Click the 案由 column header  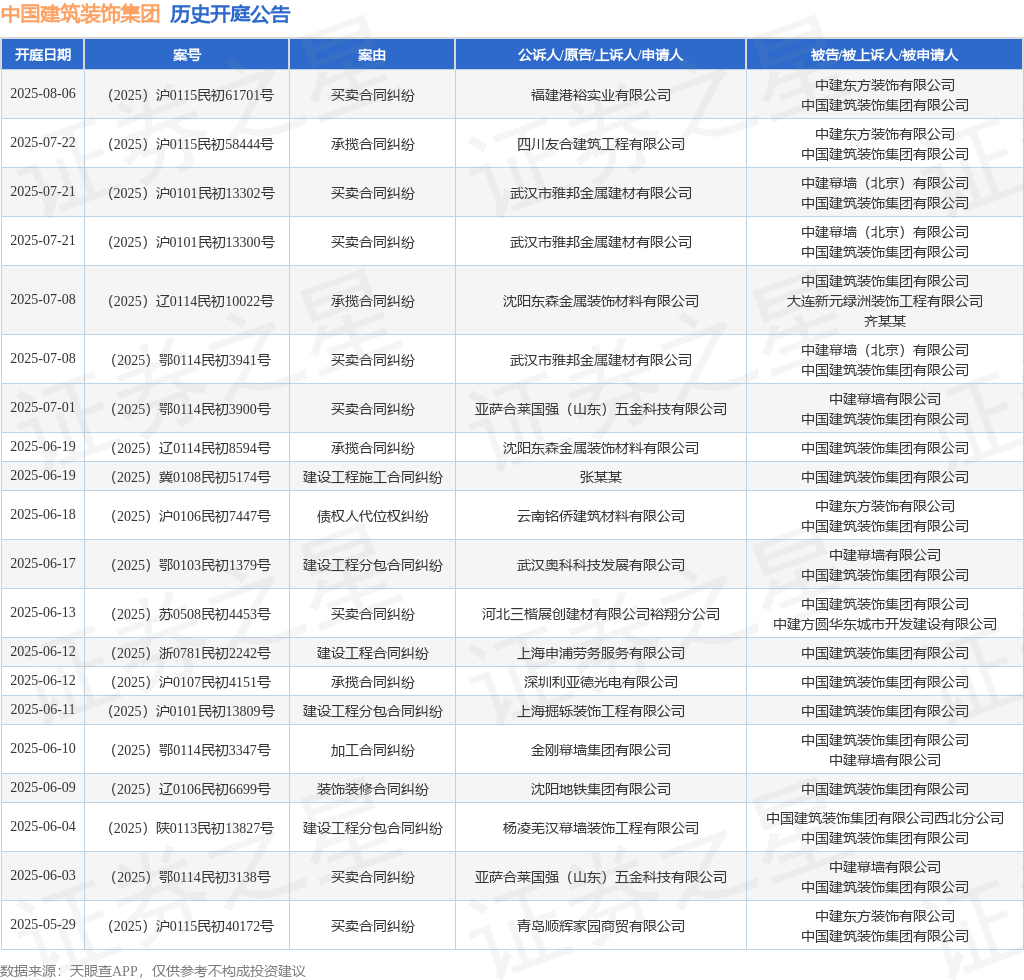click(x=372, y=55)
